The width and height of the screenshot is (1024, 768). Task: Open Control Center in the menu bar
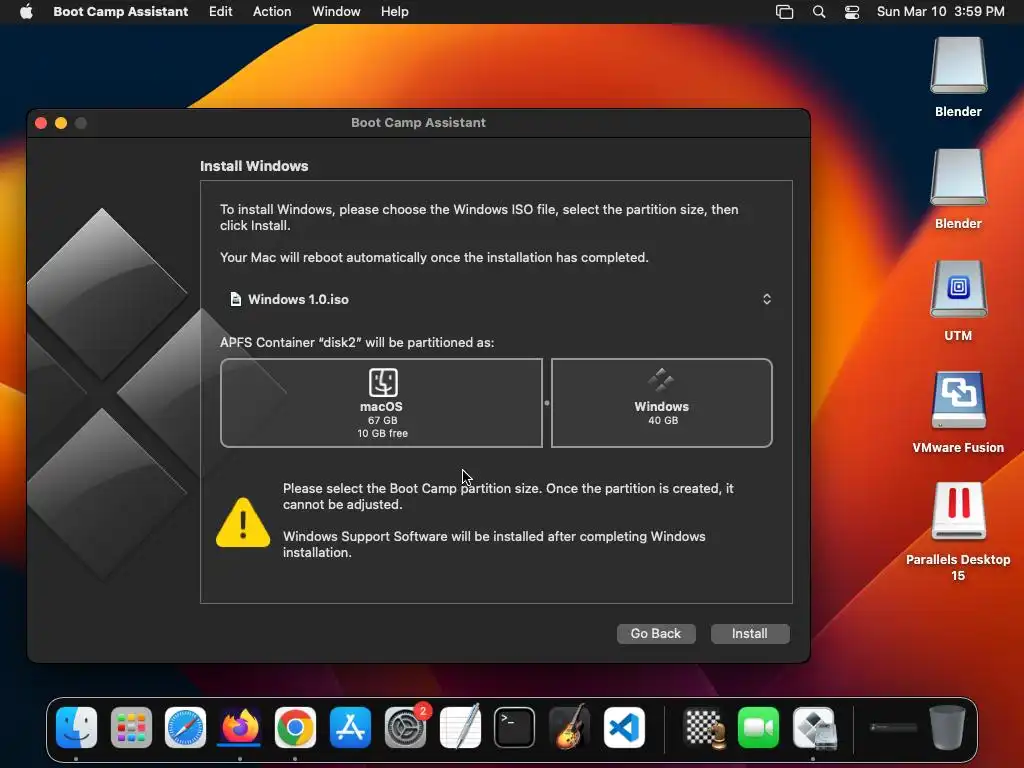click(852, 12)
